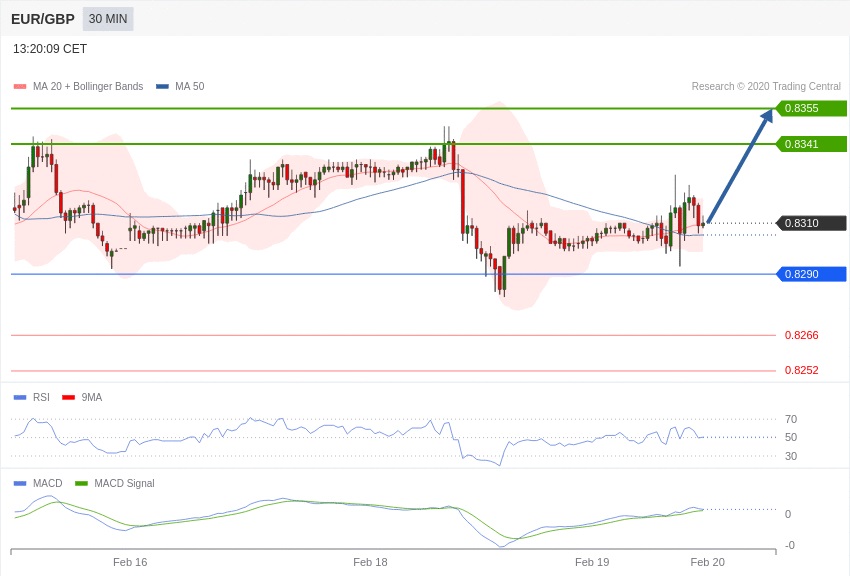Click the Feb 16 date label

[x=130, y=562]
